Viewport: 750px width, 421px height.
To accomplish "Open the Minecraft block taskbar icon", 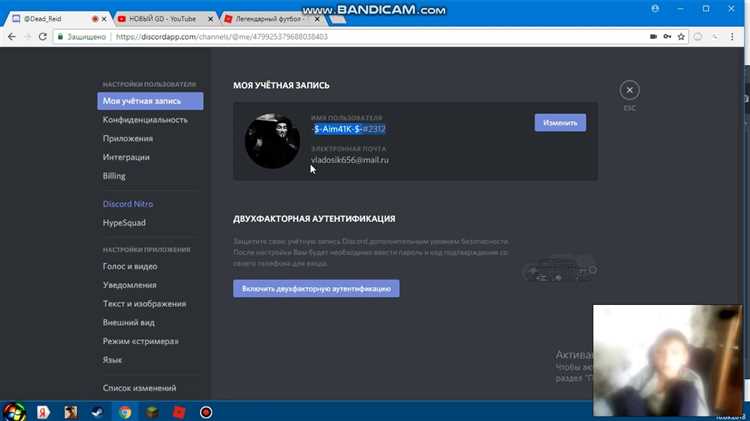I will [152, 412].
